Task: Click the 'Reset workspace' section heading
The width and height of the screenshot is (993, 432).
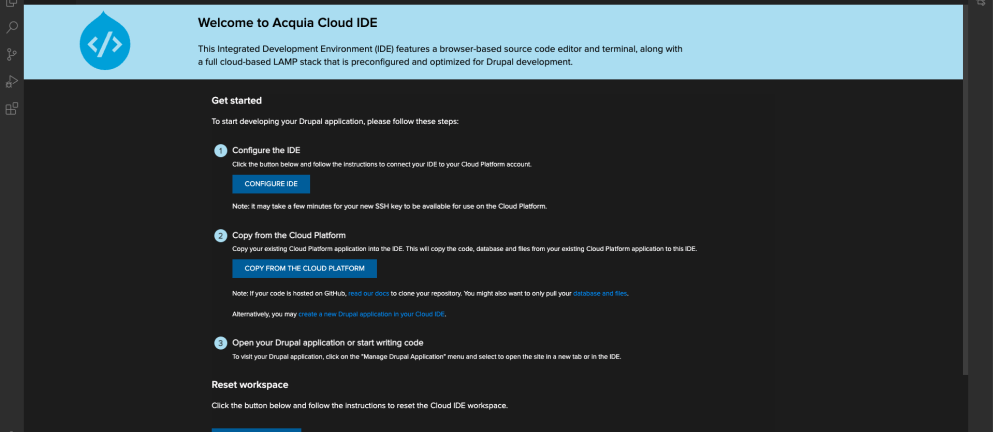Action: pyautogui.click(x=251, y=384)
